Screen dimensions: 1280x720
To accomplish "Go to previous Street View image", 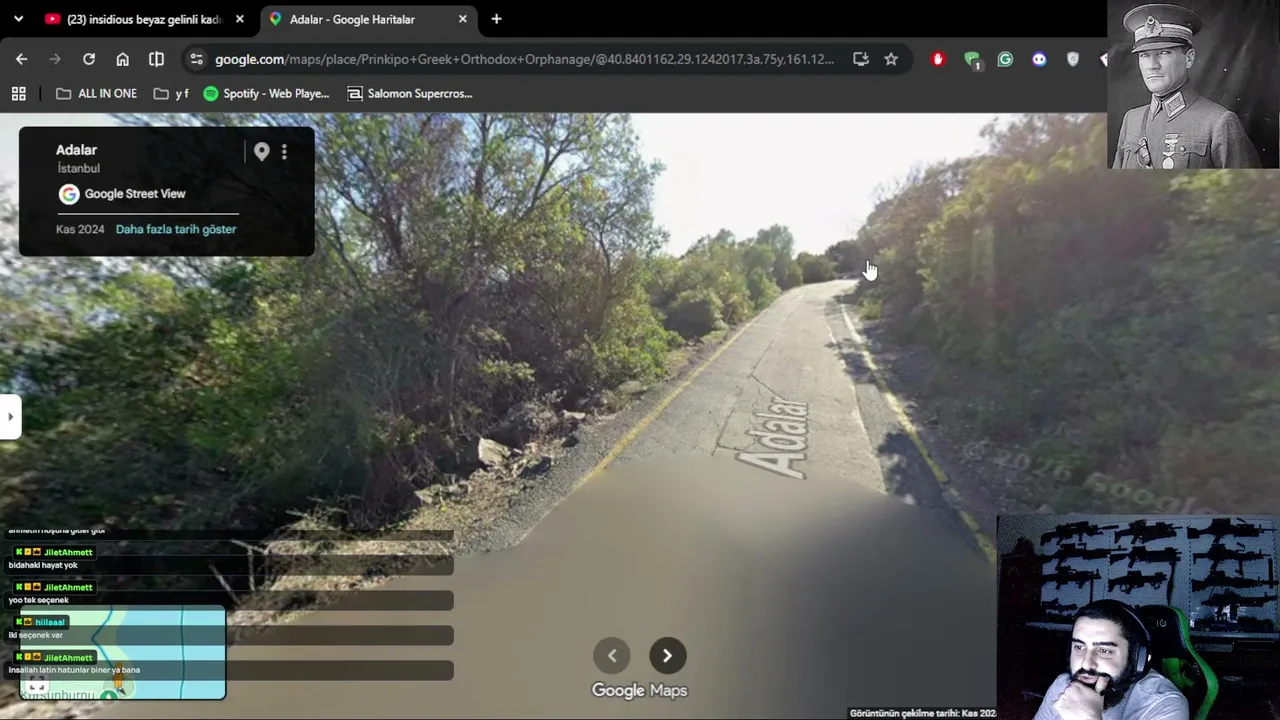I will 612,656.
